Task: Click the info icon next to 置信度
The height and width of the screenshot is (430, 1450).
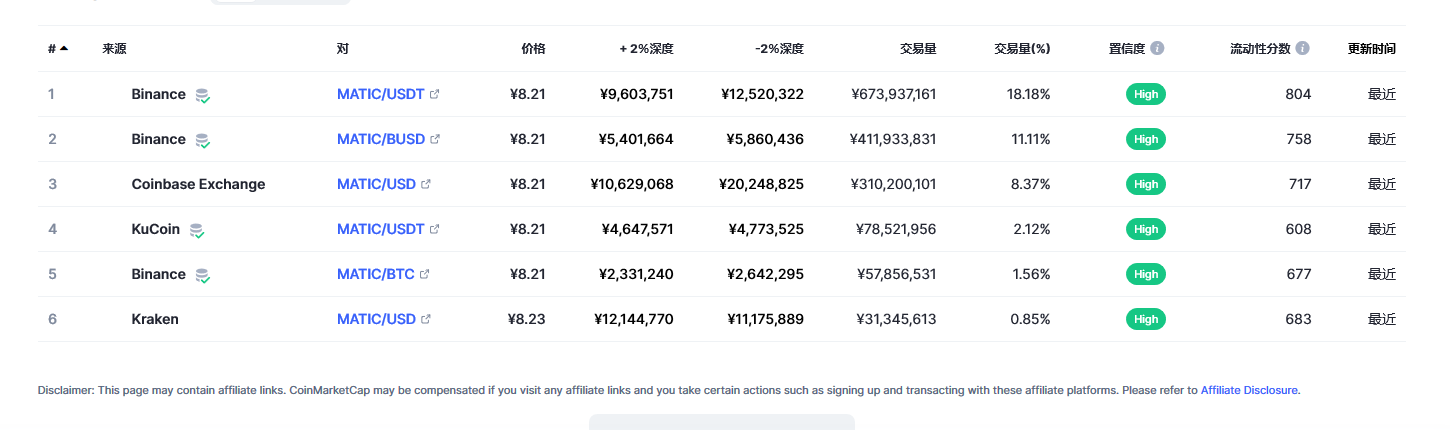Action: tap(1157, 48)
